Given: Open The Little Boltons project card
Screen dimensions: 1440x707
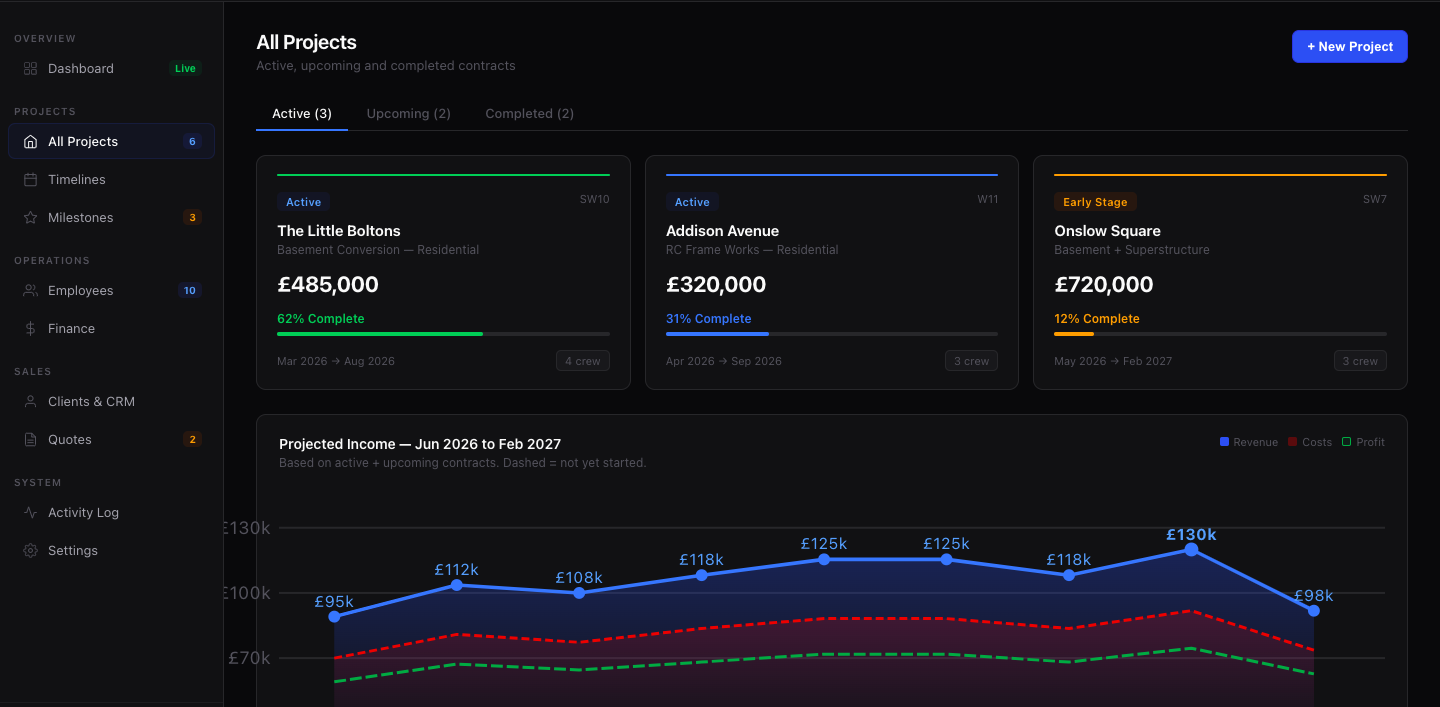Looking at the screenshot, I should pyautogui.click(x=443, y=272).
